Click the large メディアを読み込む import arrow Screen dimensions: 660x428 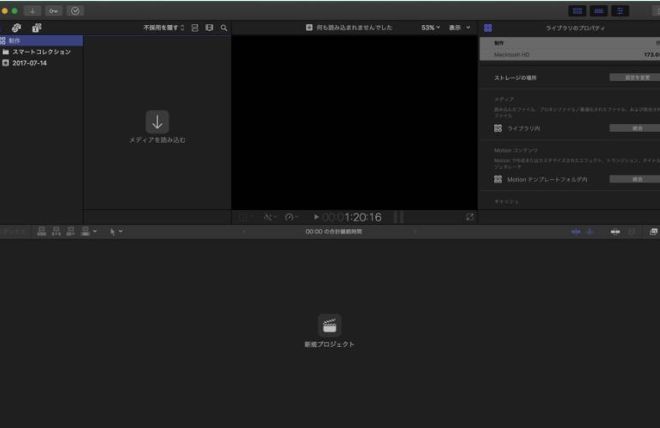coord(157,122)
